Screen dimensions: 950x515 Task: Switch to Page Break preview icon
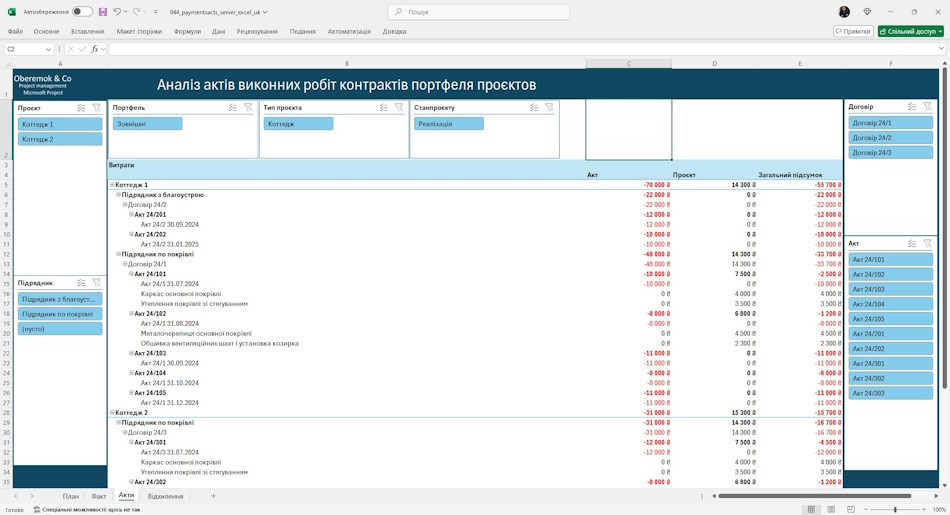click(851, 510)
